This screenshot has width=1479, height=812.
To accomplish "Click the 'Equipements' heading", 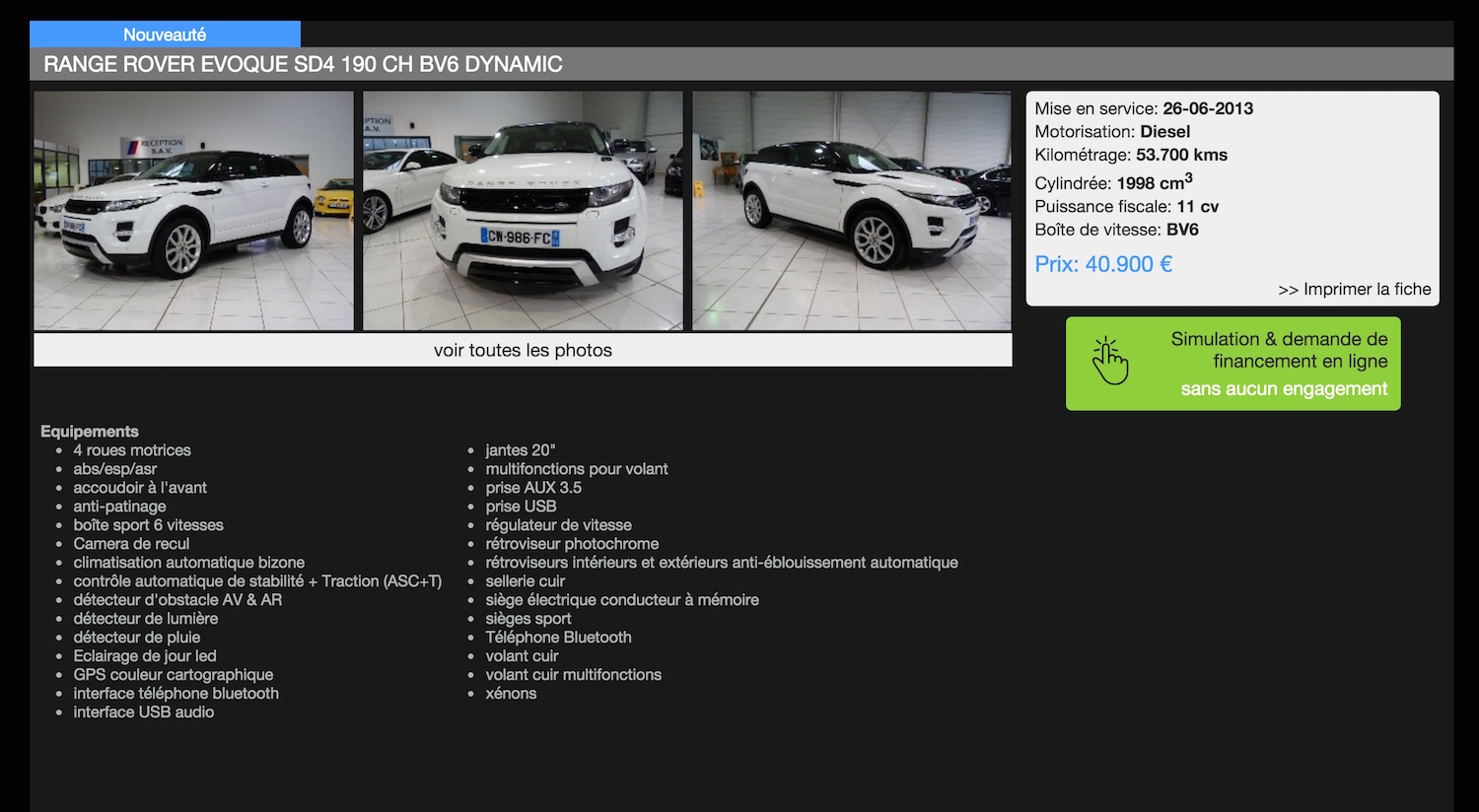I will coord(90,432).
